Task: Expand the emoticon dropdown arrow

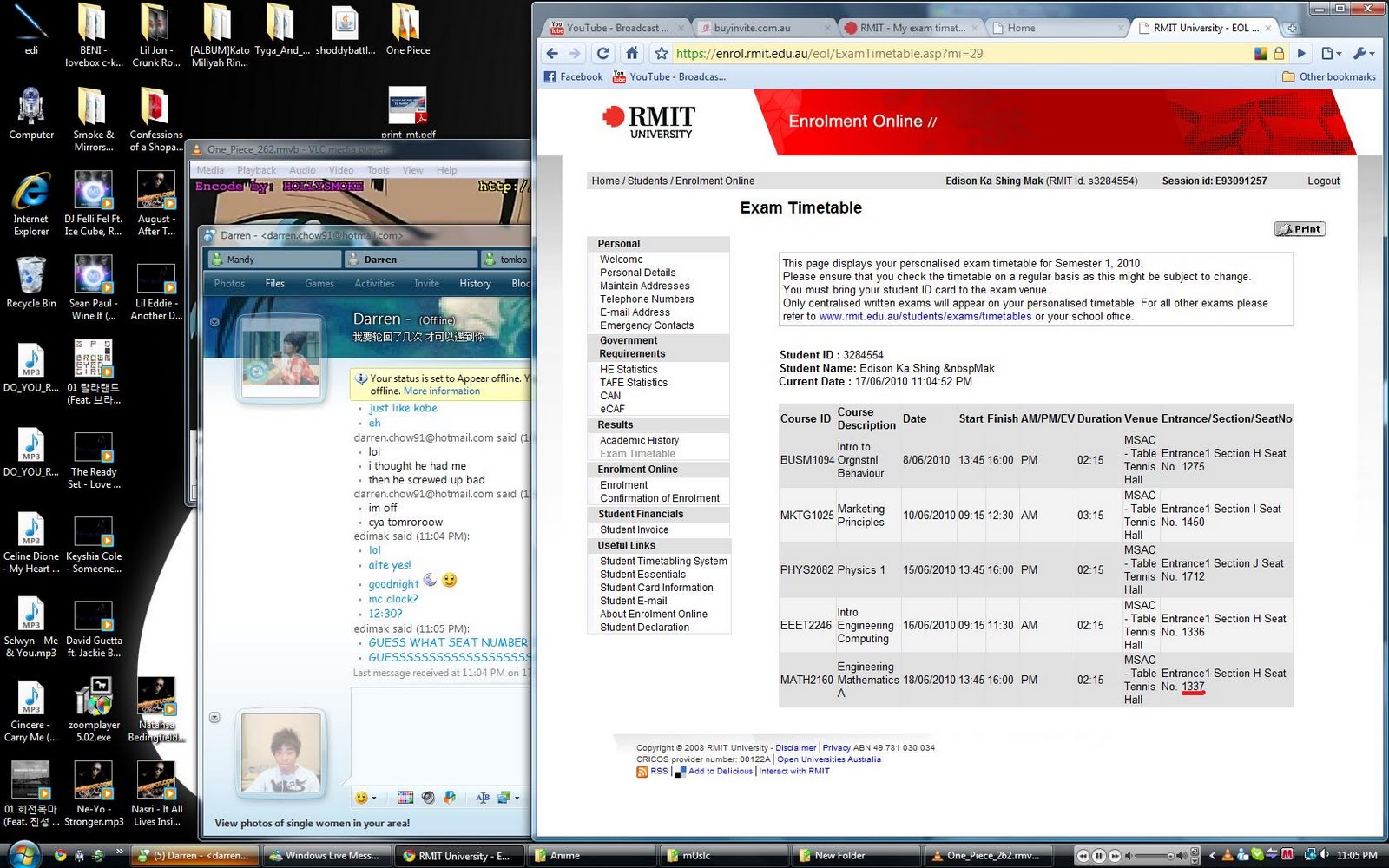Action: (374, 798)
